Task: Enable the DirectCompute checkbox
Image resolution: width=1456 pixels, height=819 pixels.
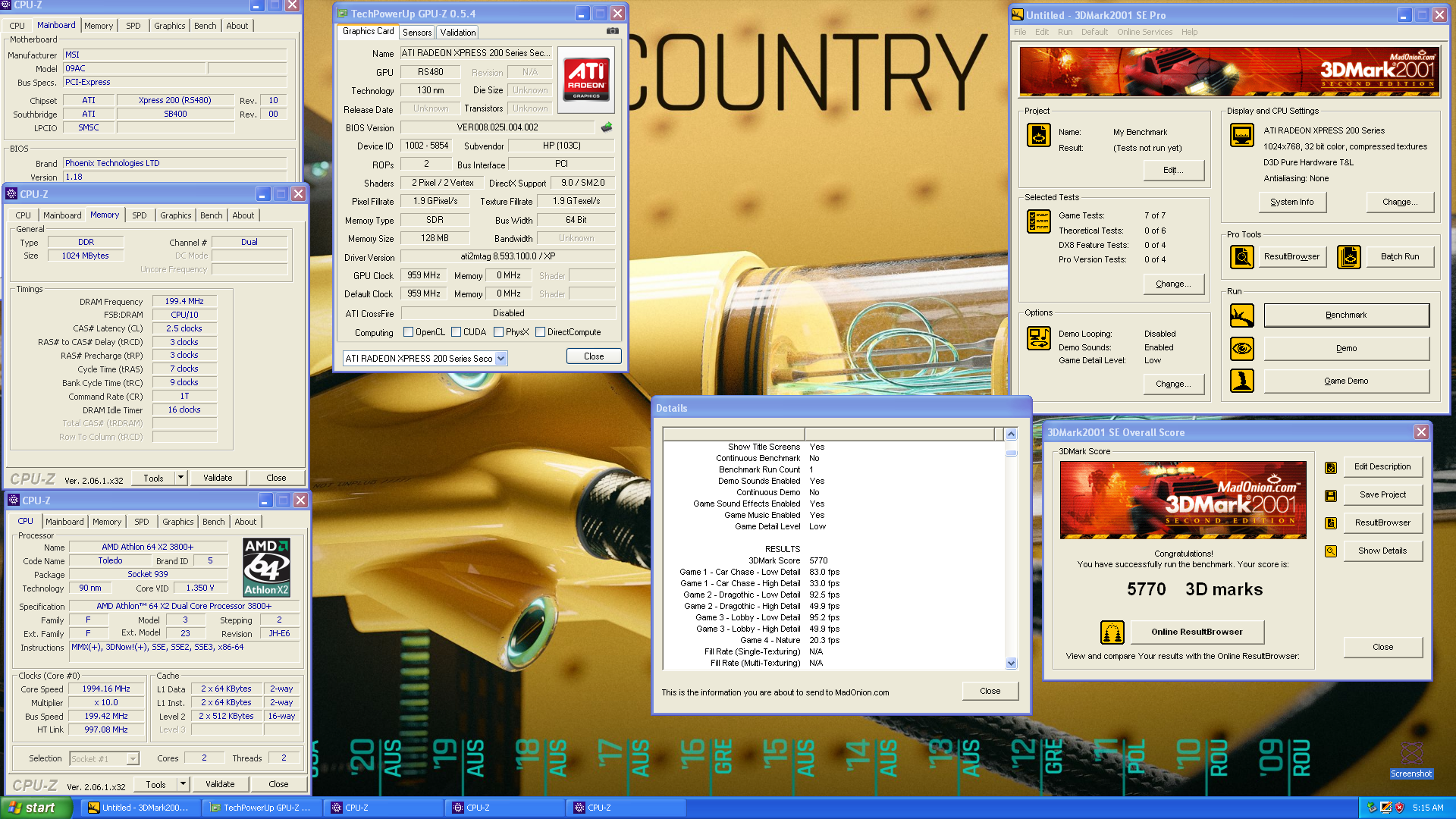Action: pos(540,332)
